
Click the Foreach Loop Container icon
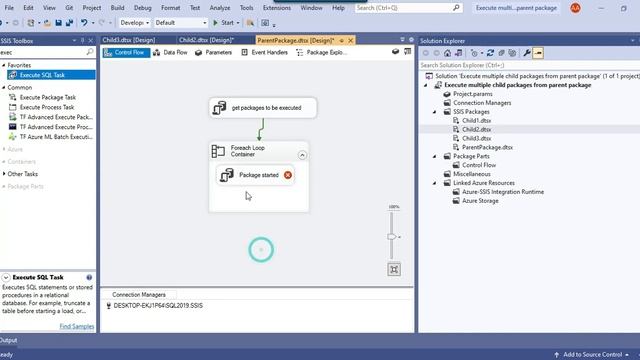click(x=218, y=151)
